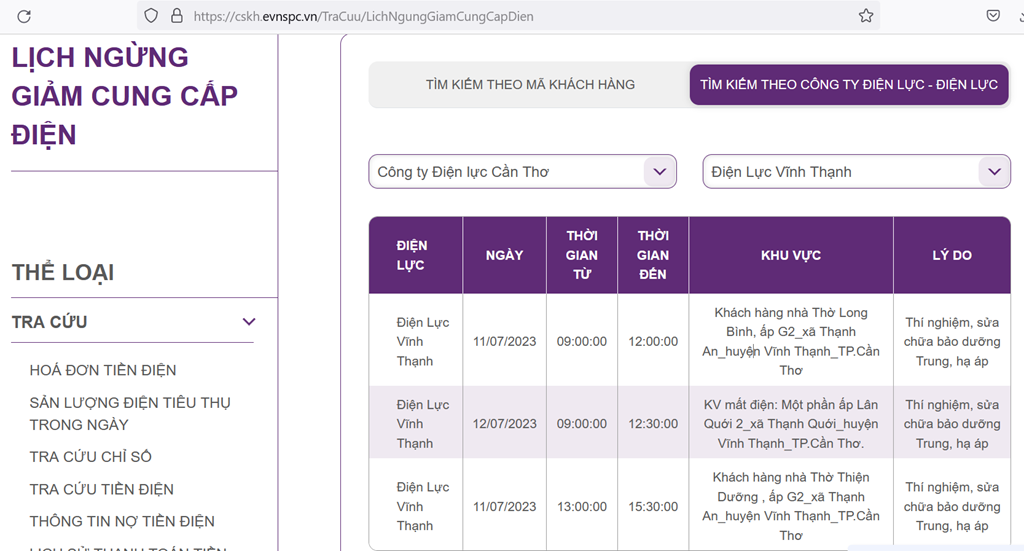Viewport: 1024px width, 551px height.
Task: Click the tracking protection shield icon
Action: pos(151,16)
